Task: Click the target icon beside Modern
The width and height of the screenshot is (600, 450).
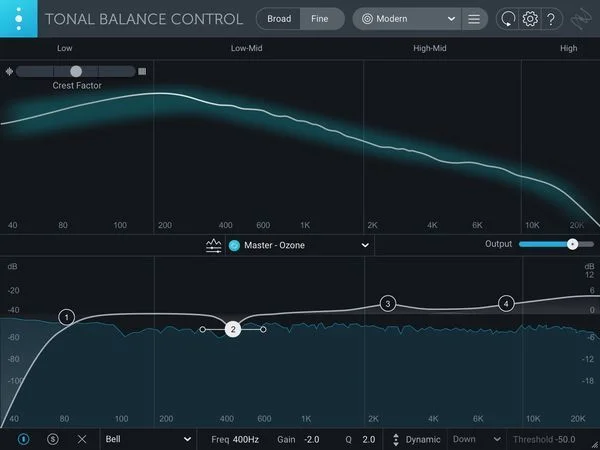Action: pyautogui.click(x=367, y=19)
